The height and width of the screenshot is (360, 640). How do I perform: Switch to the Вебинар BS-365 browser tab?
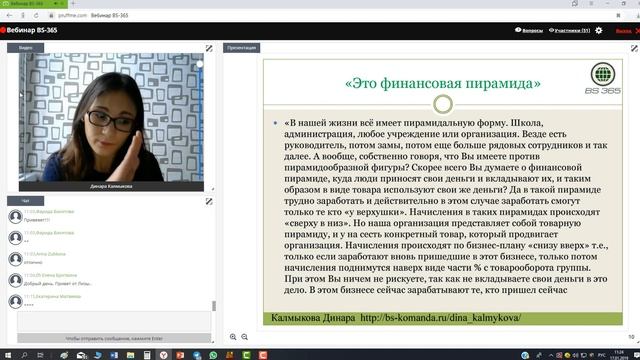coord(33,4)
